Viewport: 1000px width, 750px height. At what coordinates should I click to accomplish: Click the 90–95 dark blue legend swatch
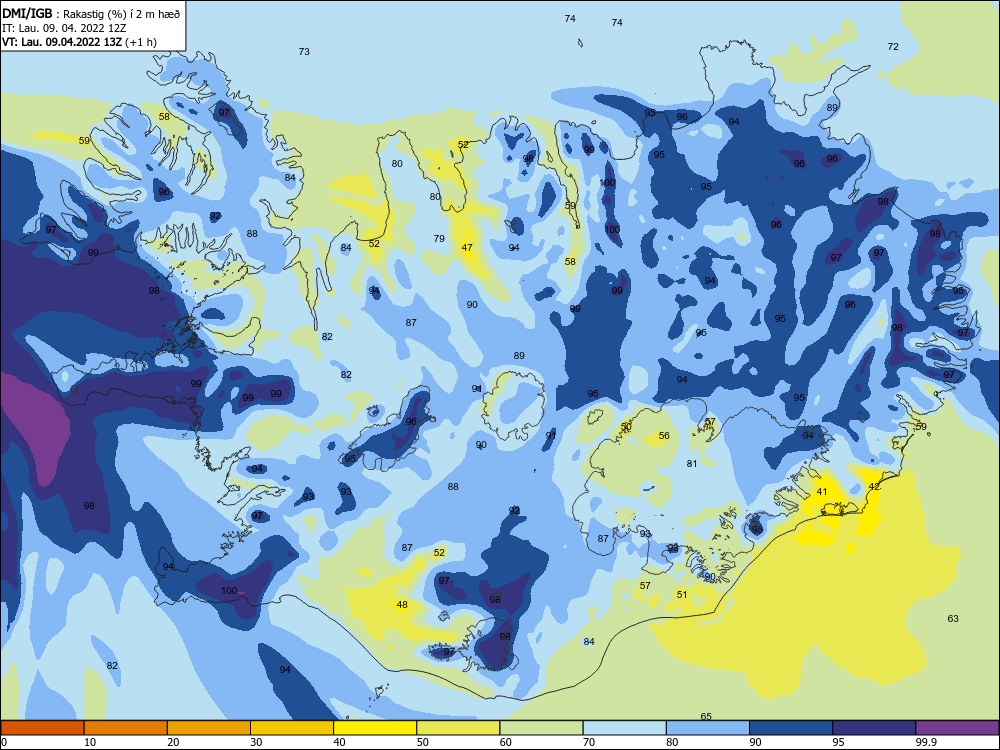tap(791, 728)
